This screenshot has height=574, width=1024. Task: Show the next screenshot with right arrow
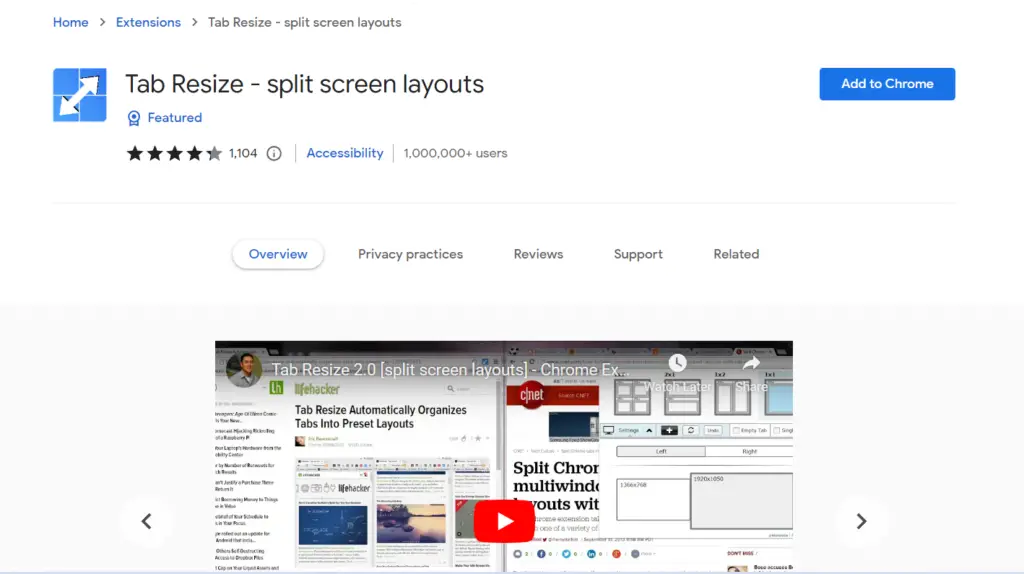[x=861, y=521]
